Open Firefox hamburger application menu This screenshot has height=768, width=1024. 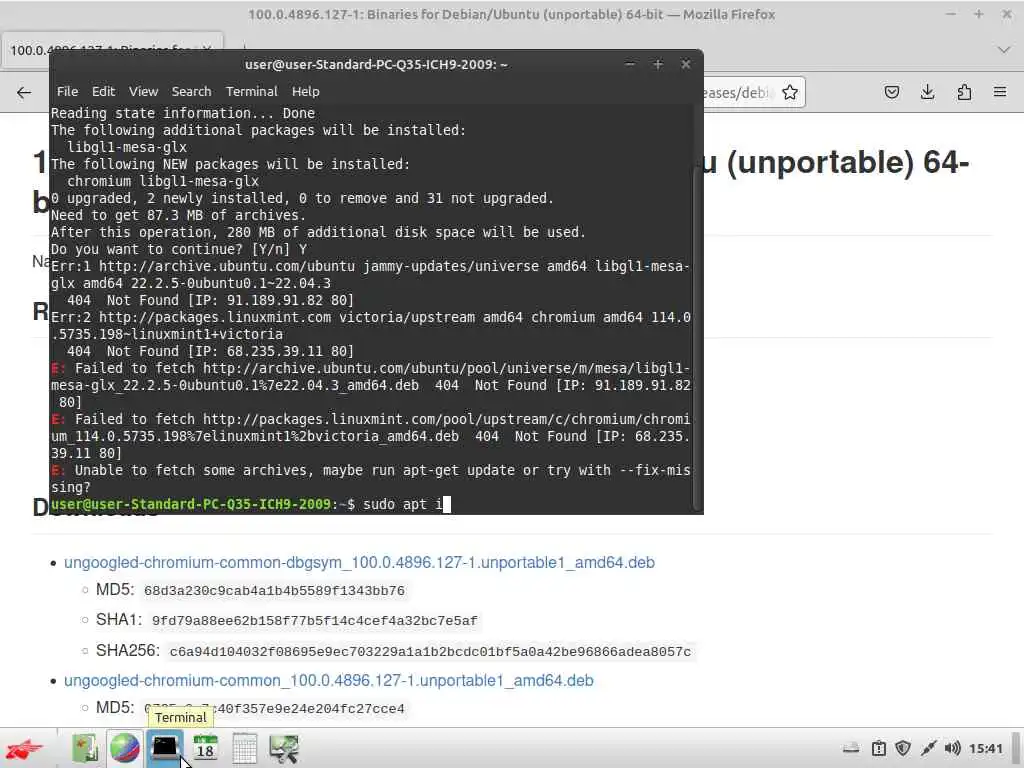(1000, 92)
